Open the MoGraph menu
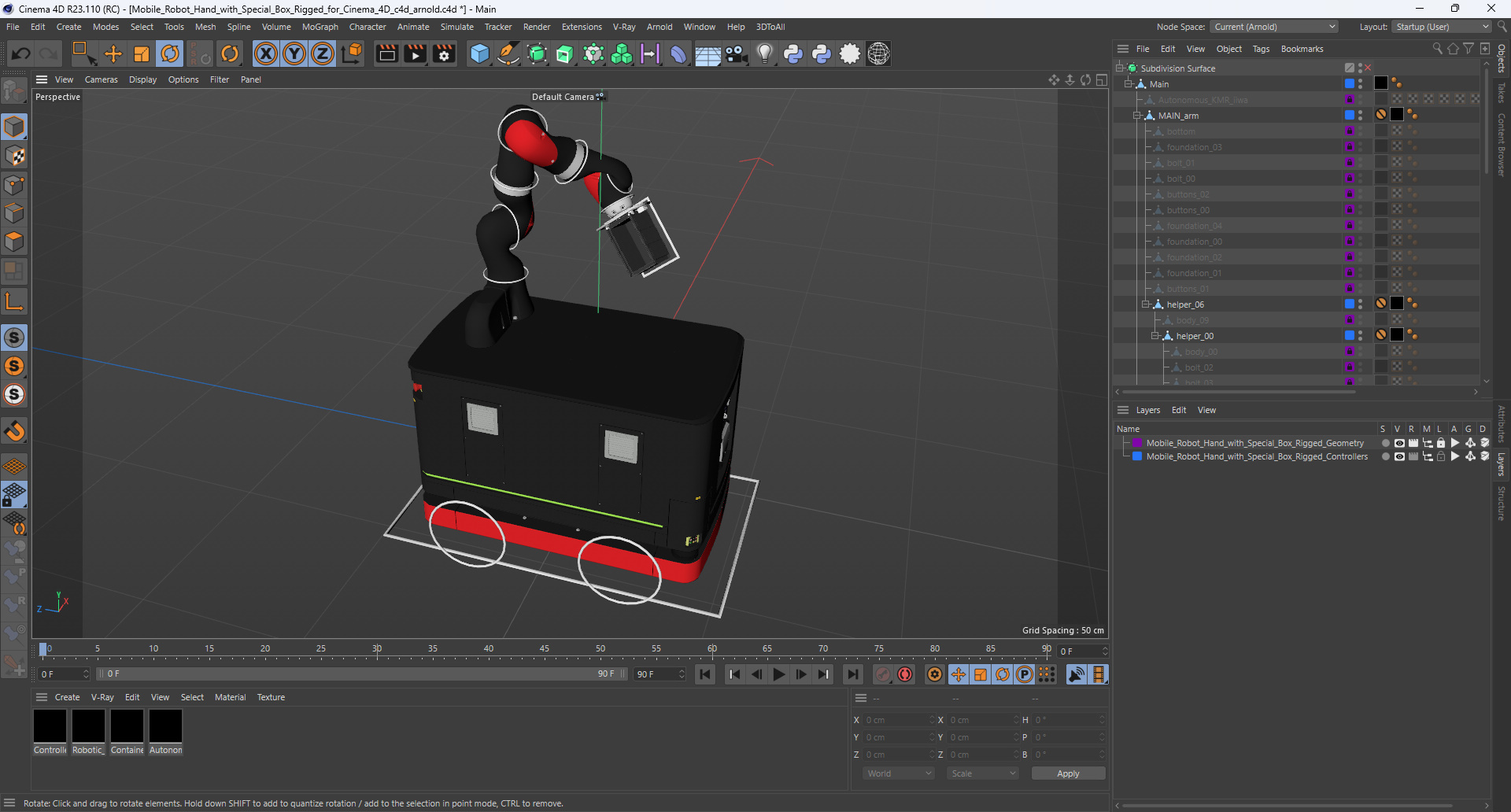1511x812 pixels. (x=320, y=27)
